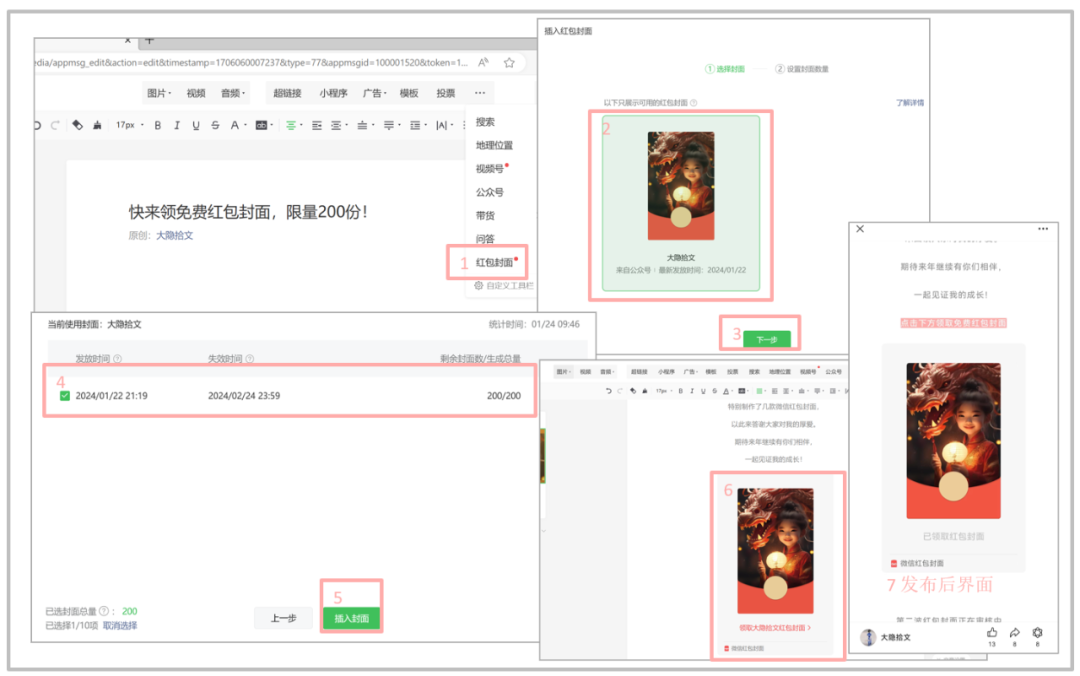1080x676 pixels.
Task: Choose 地理位置 from the more menu
Action: pyautogui.click(x=494, y=145)
